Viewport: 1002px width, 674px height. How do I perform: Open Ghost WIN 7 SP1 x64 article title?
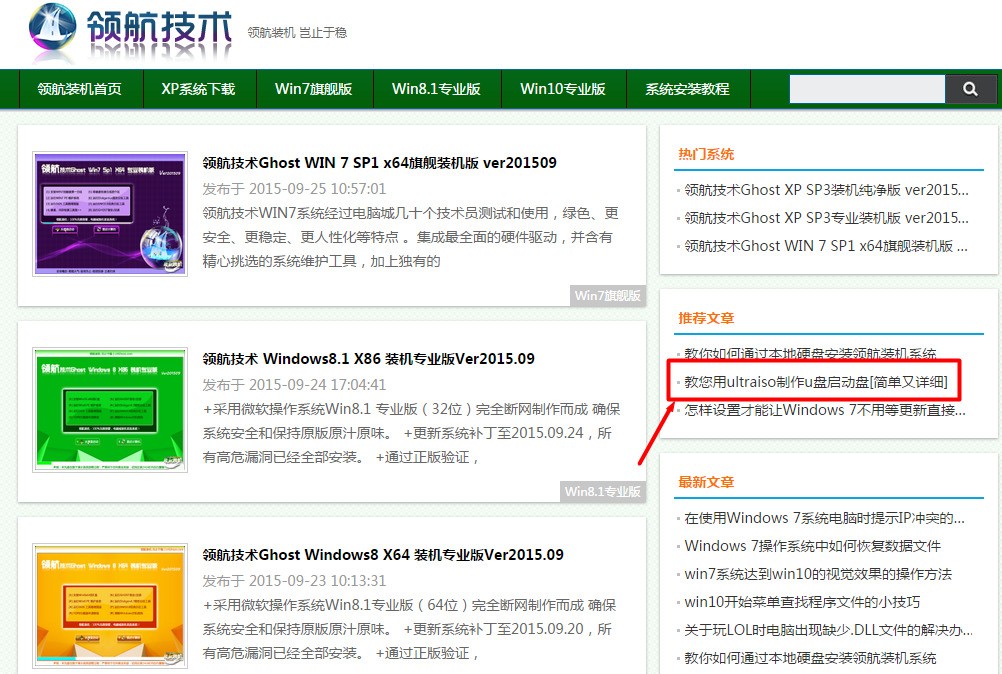point(379,162)
